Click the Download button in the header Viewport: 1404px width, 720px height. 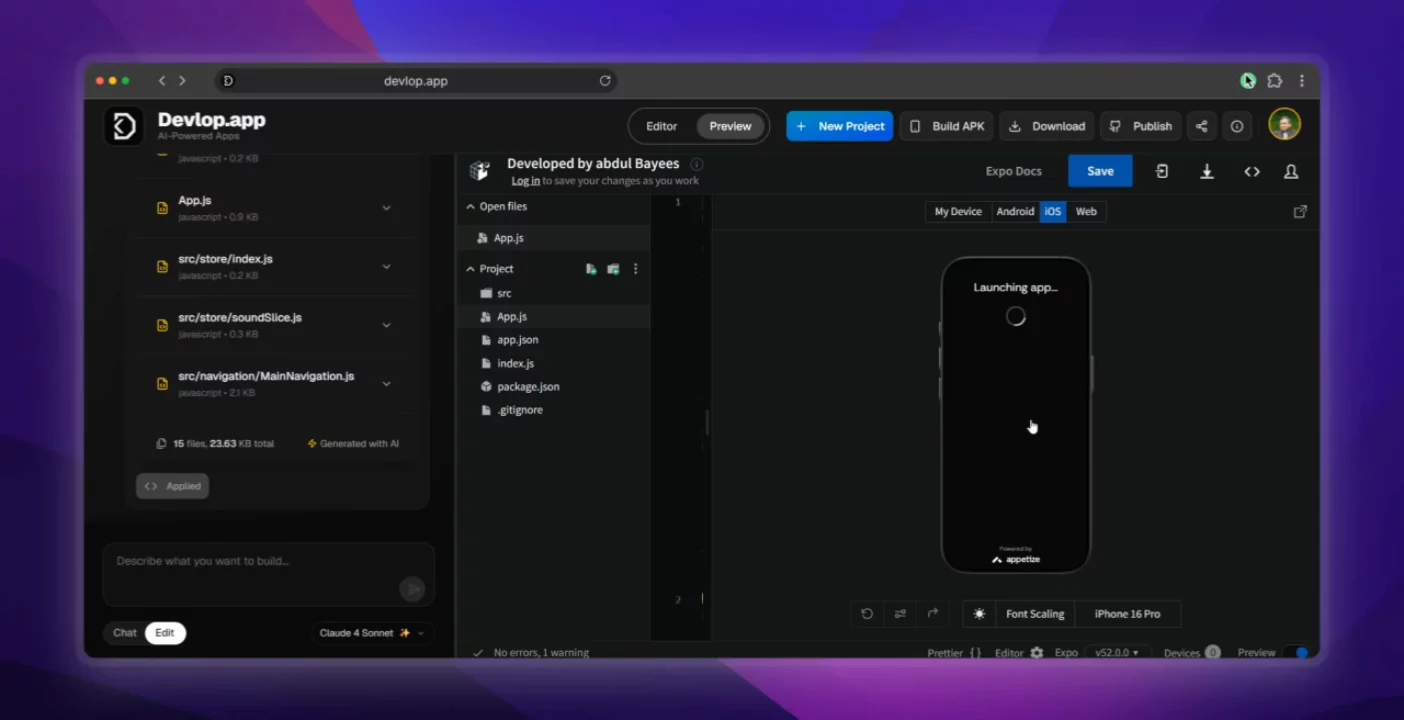click(x=1047, y=126)
